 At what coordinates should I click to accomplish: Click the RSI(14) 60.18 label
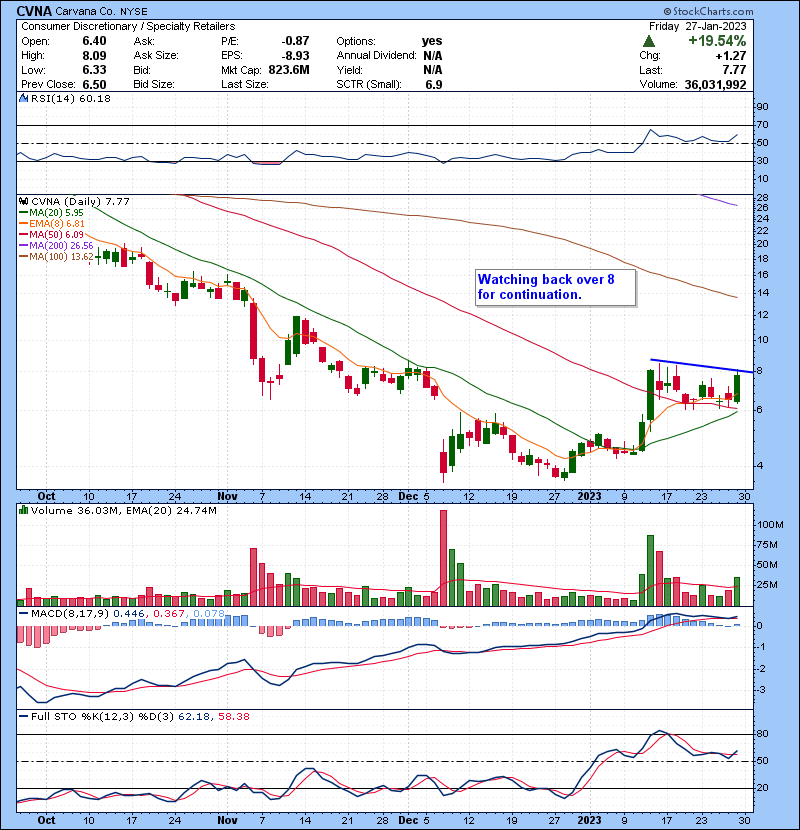71,98
